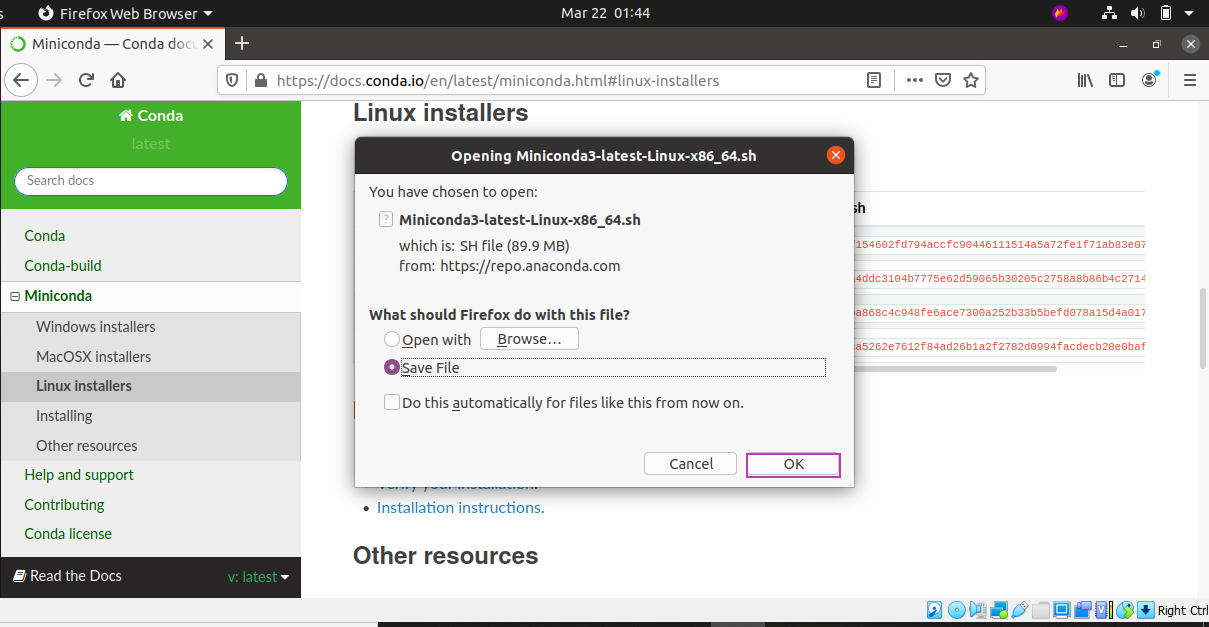Reload the current page
The image size is (1209, 627).
tap(87, 80)
